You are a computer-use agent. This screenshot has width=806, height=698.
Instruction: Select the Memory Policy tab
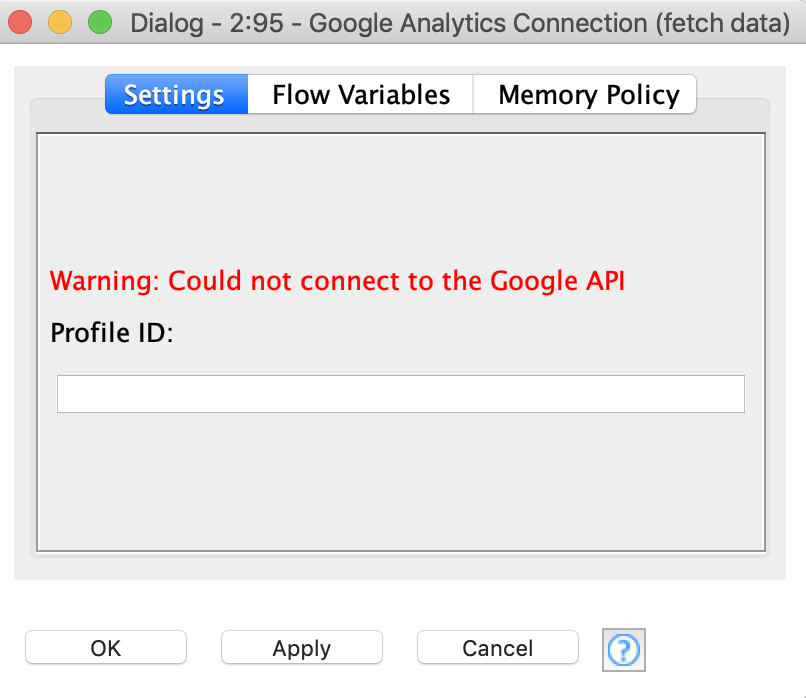click(587, 95)
